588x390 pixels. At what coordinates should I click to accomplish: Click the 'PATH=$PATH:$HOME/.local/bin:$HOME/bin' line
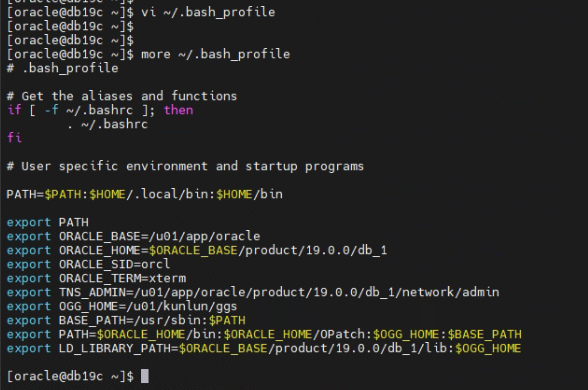point(145,194)
